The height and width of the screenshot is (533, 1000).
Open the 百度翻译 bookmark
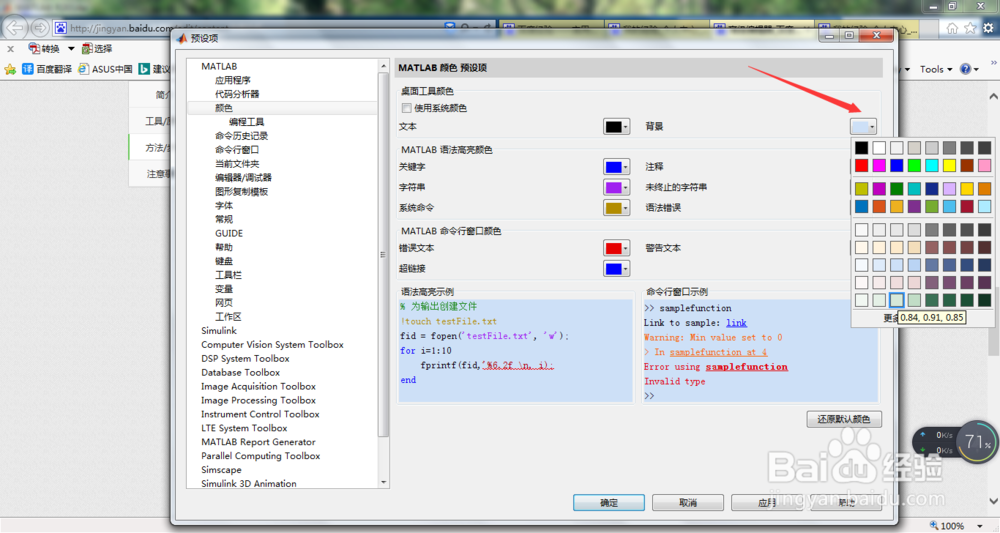47,69
